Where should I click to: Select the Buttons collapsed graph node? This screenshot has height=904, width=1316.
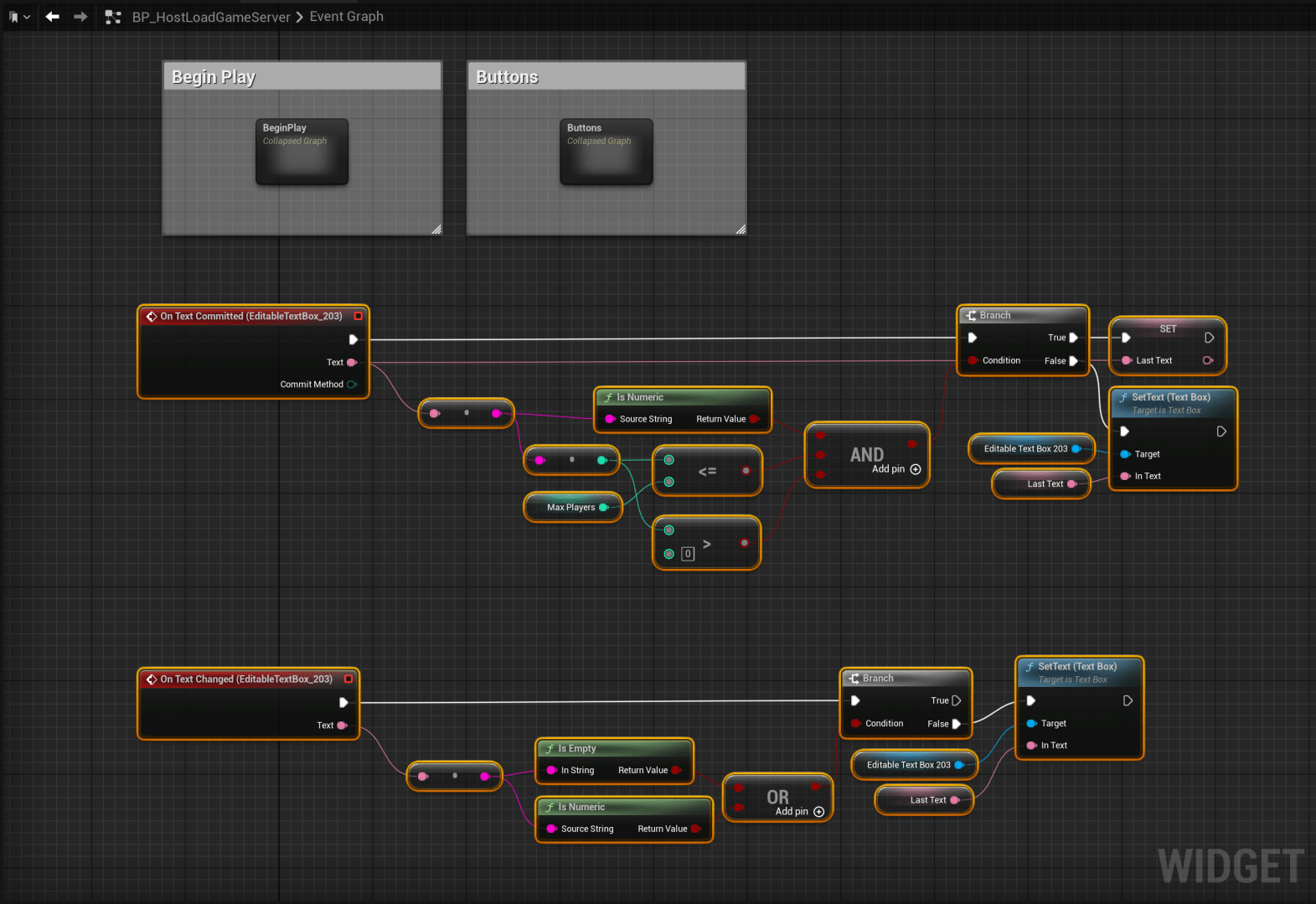click(606, 152)
